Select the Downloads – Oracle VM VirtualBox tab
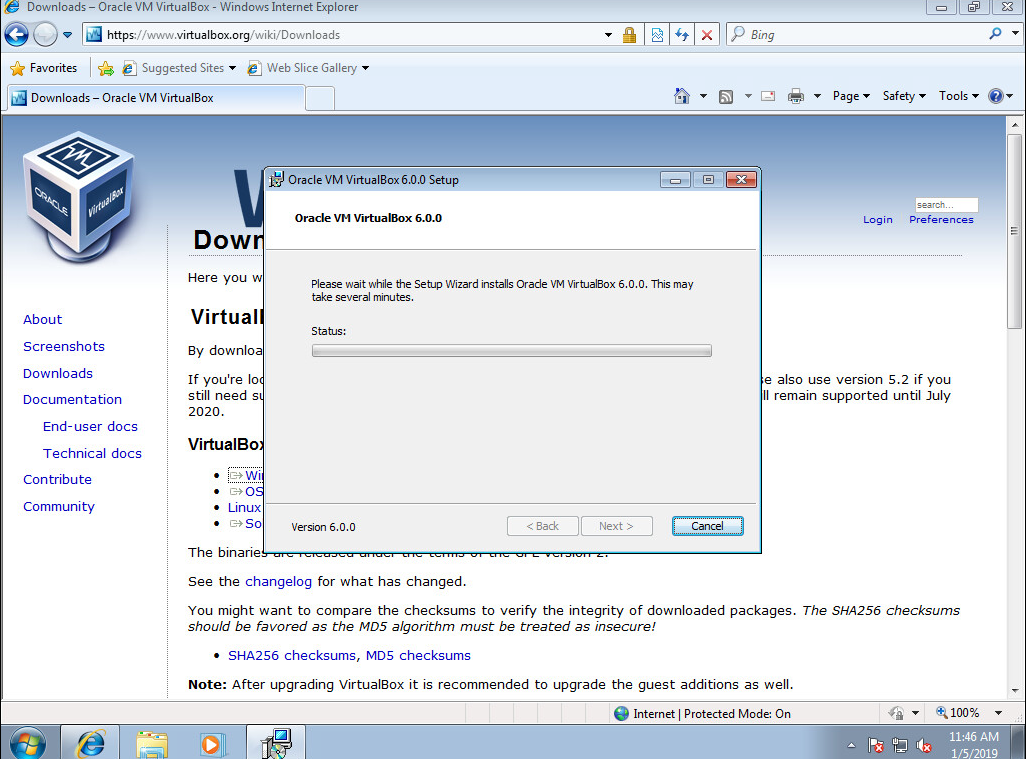This screenshot has height=759, width=1026. click(156, 97)
